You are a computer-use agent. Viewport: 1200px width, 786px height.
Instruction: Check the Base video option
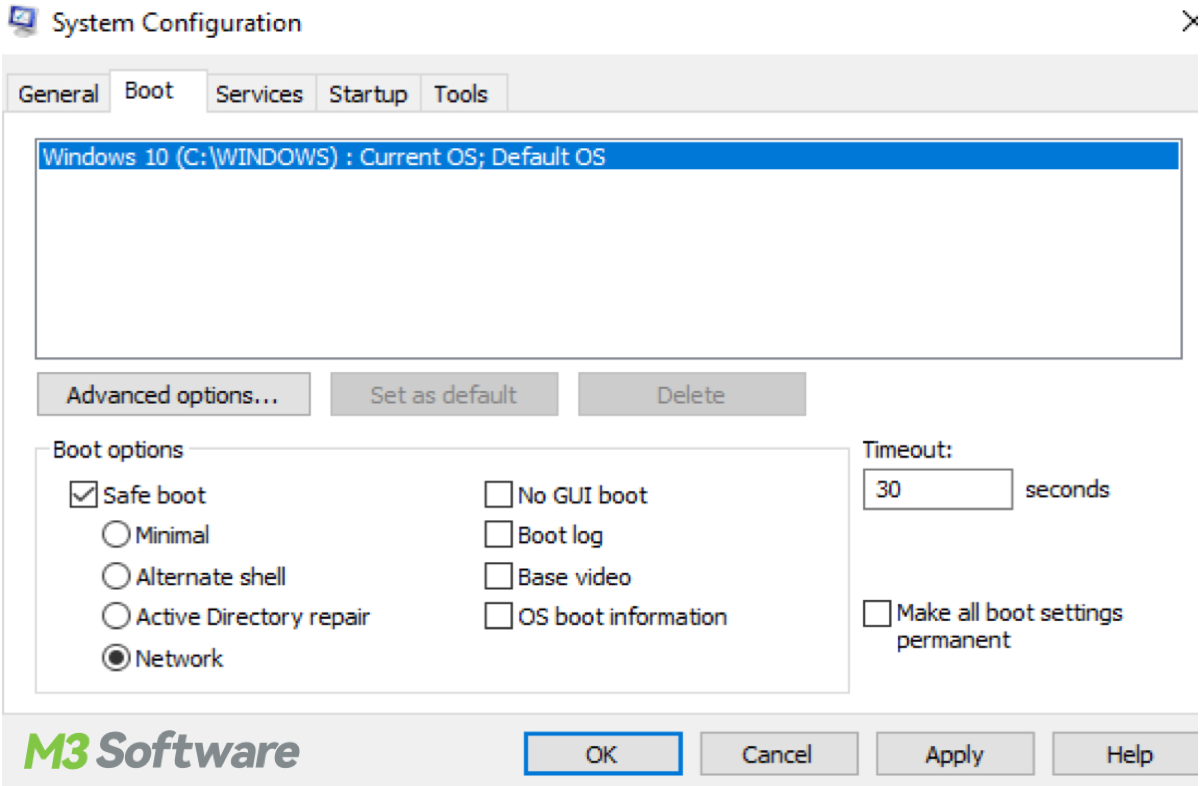pos(497,576)
